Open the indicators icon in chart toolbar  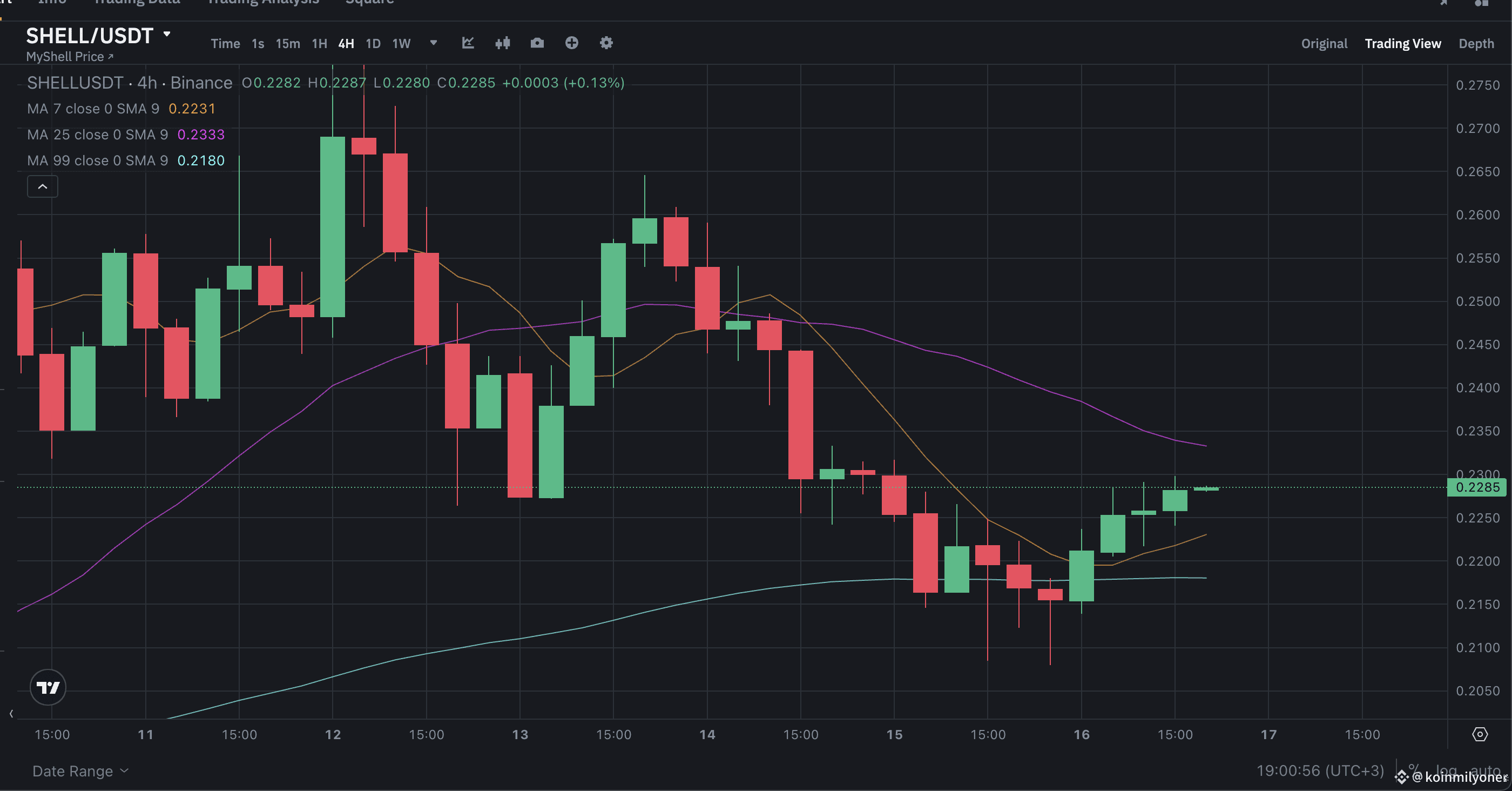[x=468, y=43]
